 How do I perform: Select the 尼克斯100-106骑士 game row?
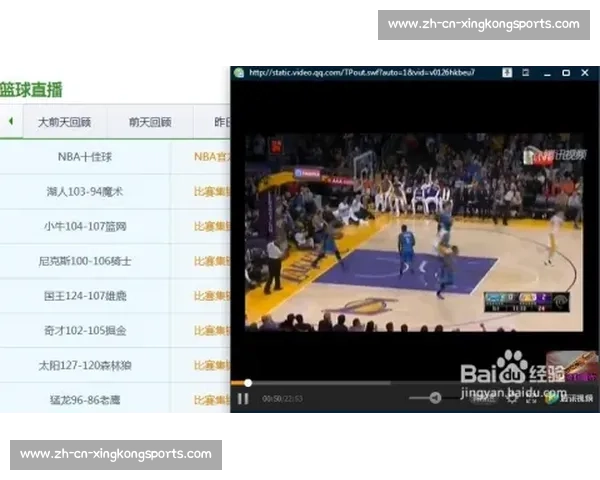[85, 261]
